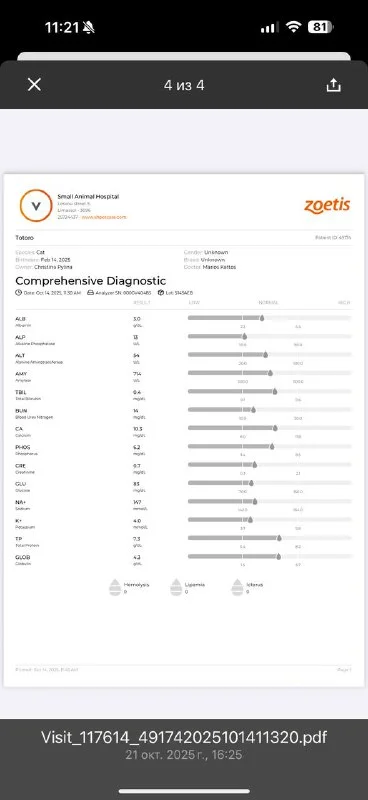Tap the share icon in header
The height and width of the screenshot is (800, 368).
pos(333,85)
